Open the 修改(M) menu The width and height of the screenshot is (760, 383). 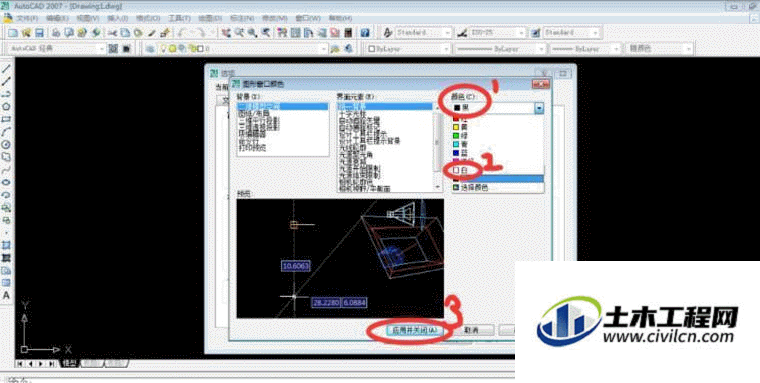275,18
